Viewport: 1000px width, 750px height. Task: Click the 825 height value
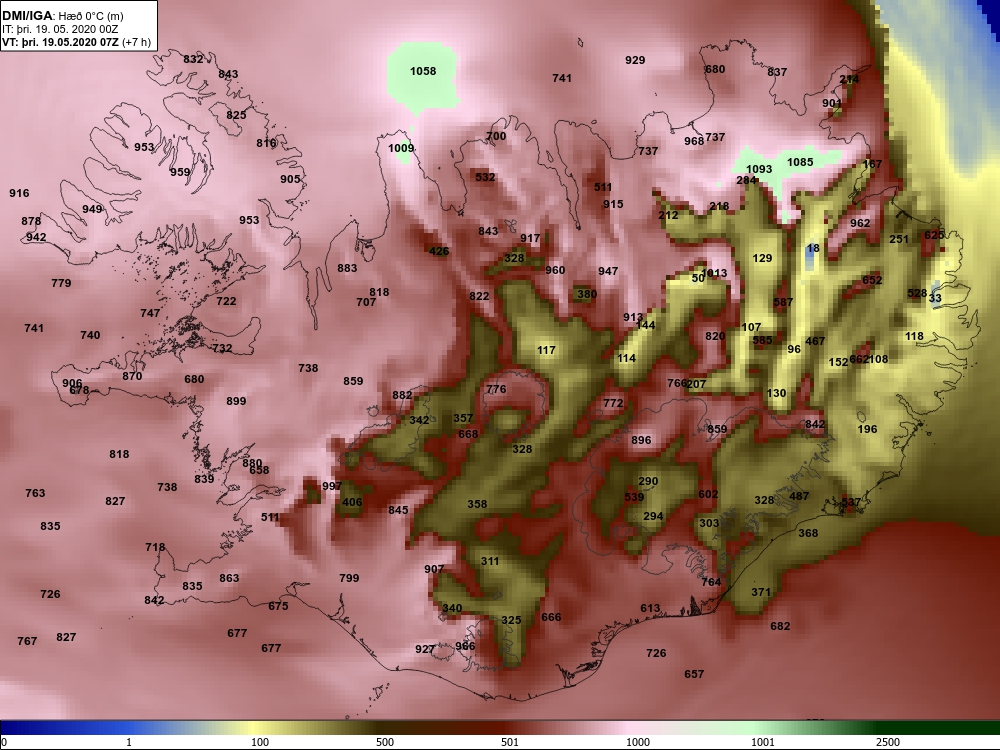coord(236,115)
